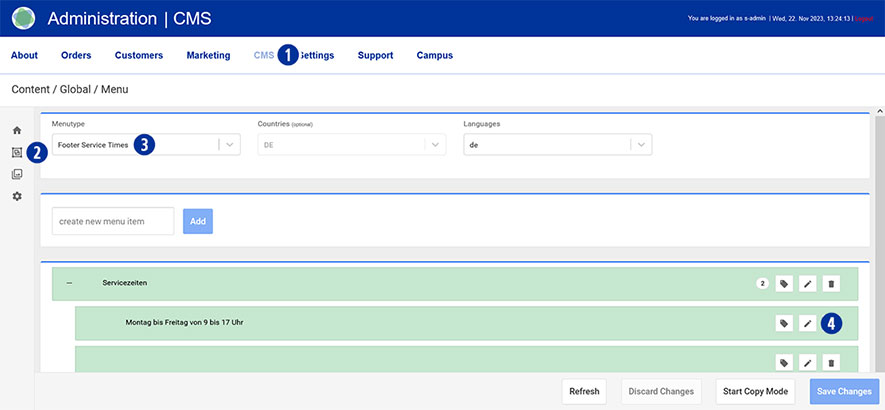Focus the create new menu item field
Screen dimensions: 885x410
point(113,221)
